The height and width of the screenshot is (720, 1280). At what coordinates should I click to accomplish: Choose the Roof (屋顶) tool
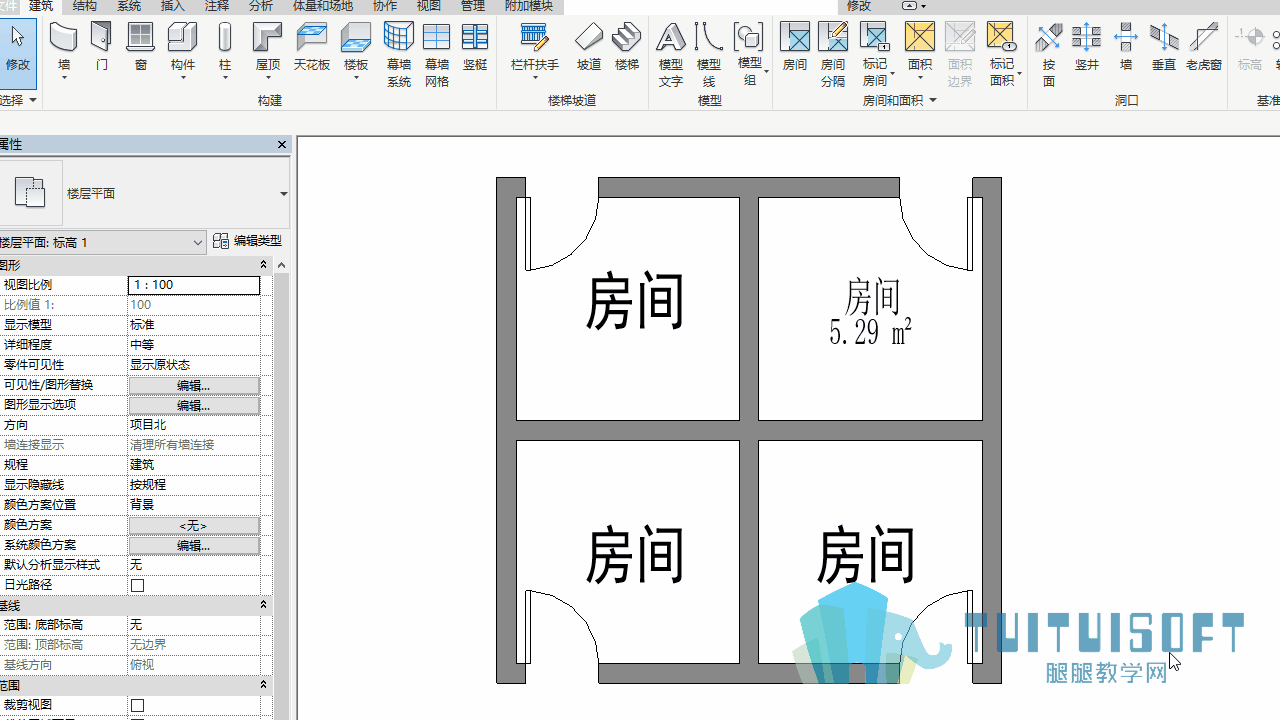[268, 50]
